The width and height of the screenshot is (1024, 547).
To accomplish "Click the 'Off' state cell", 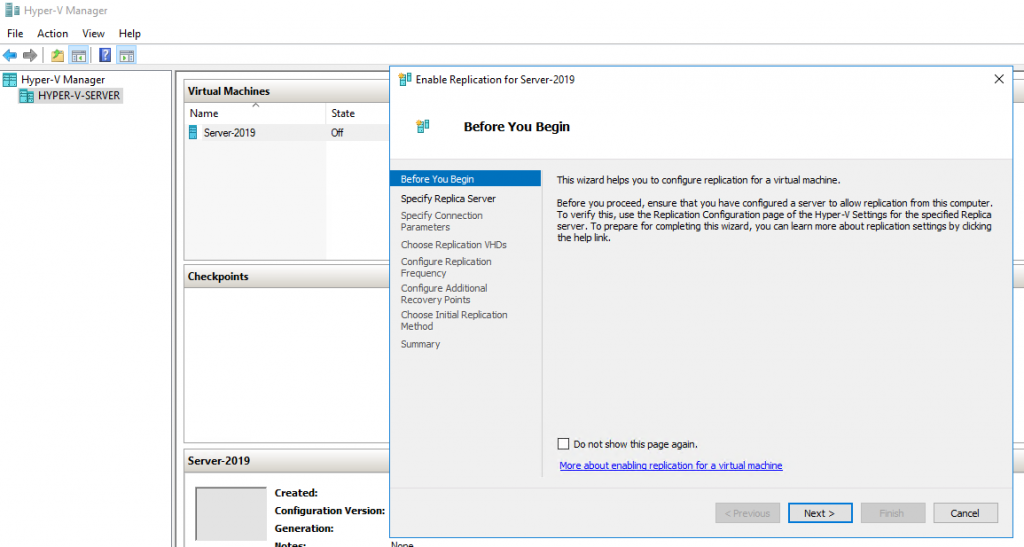I will point(337,133).
